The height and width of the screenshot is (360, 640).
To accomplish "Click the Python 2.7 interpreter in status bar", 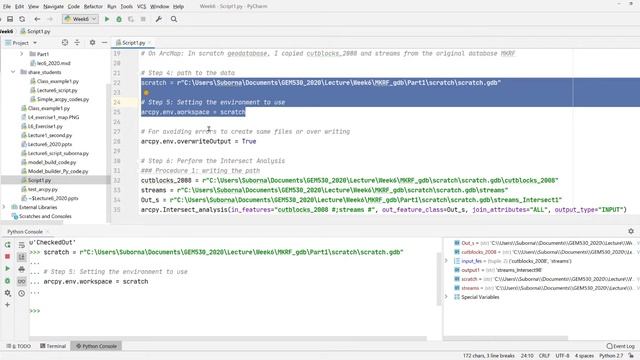I will 611,356.
